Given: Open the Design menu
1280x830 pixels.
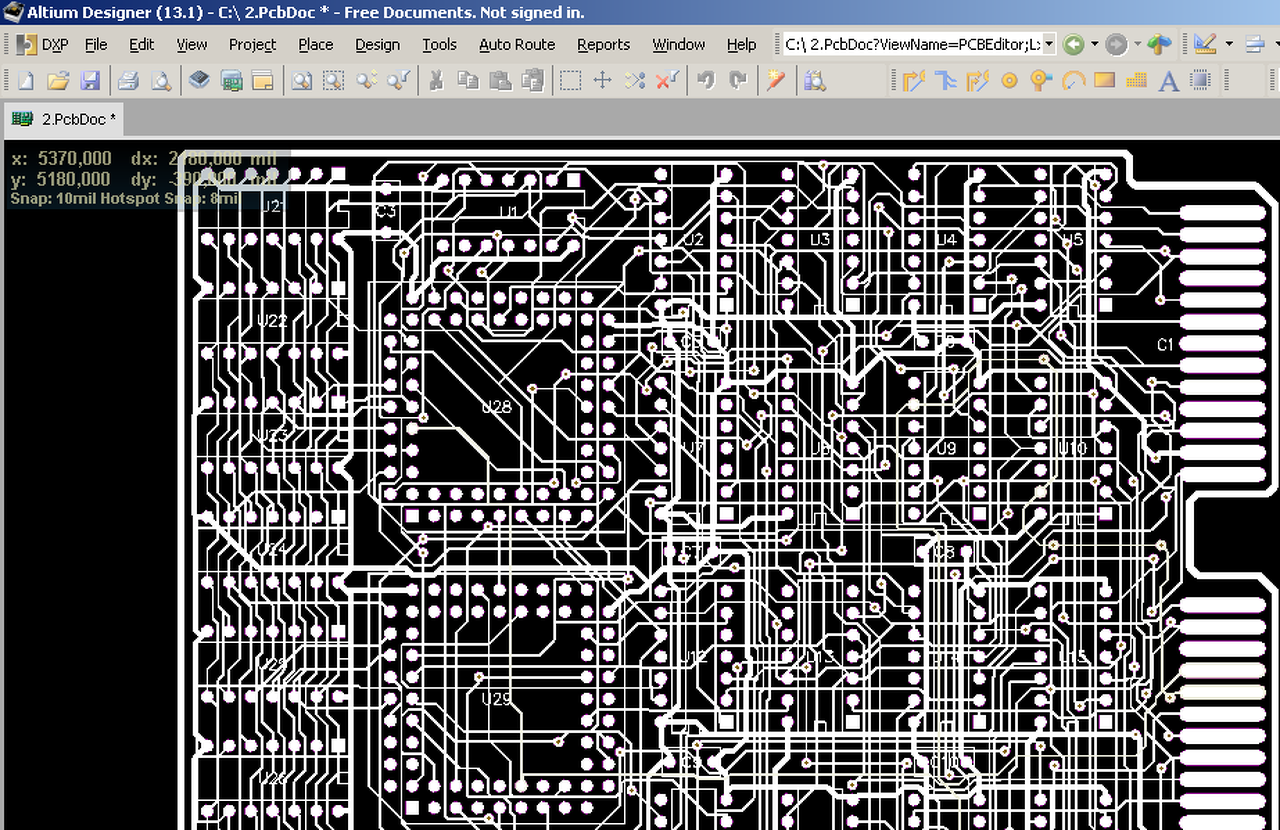Looking at the screenshot, I should (x=377, y=45).
